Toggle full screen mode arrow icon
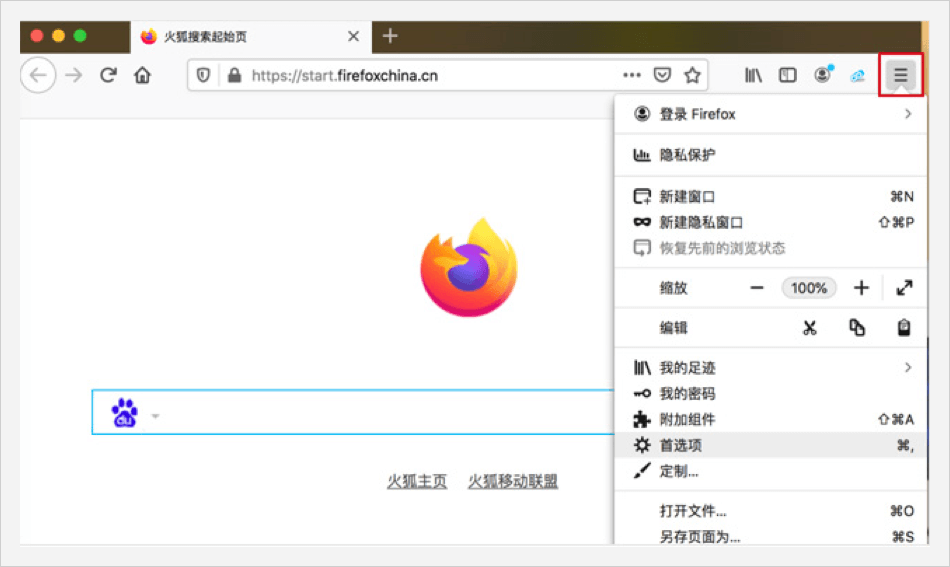 pyautogui.click(x=904, y=288)
